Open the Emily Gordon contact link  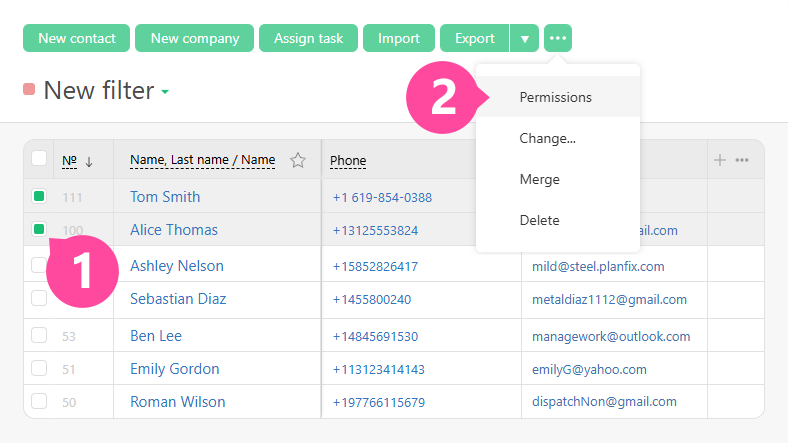tap(174, 369)
